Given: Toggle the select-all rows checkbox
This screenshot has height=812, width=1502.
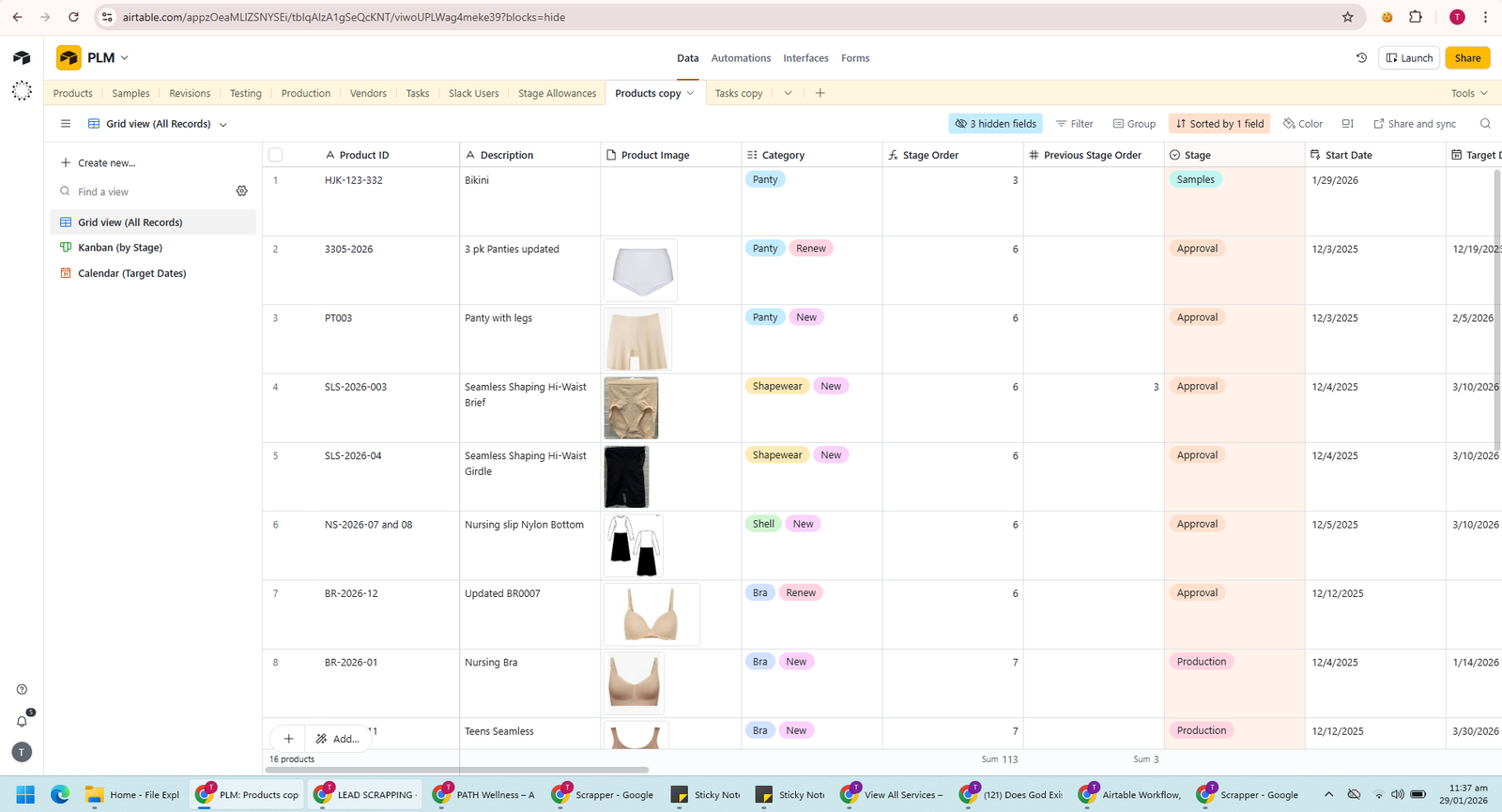Looking at the screenshot, I should [x=275, y=155].
